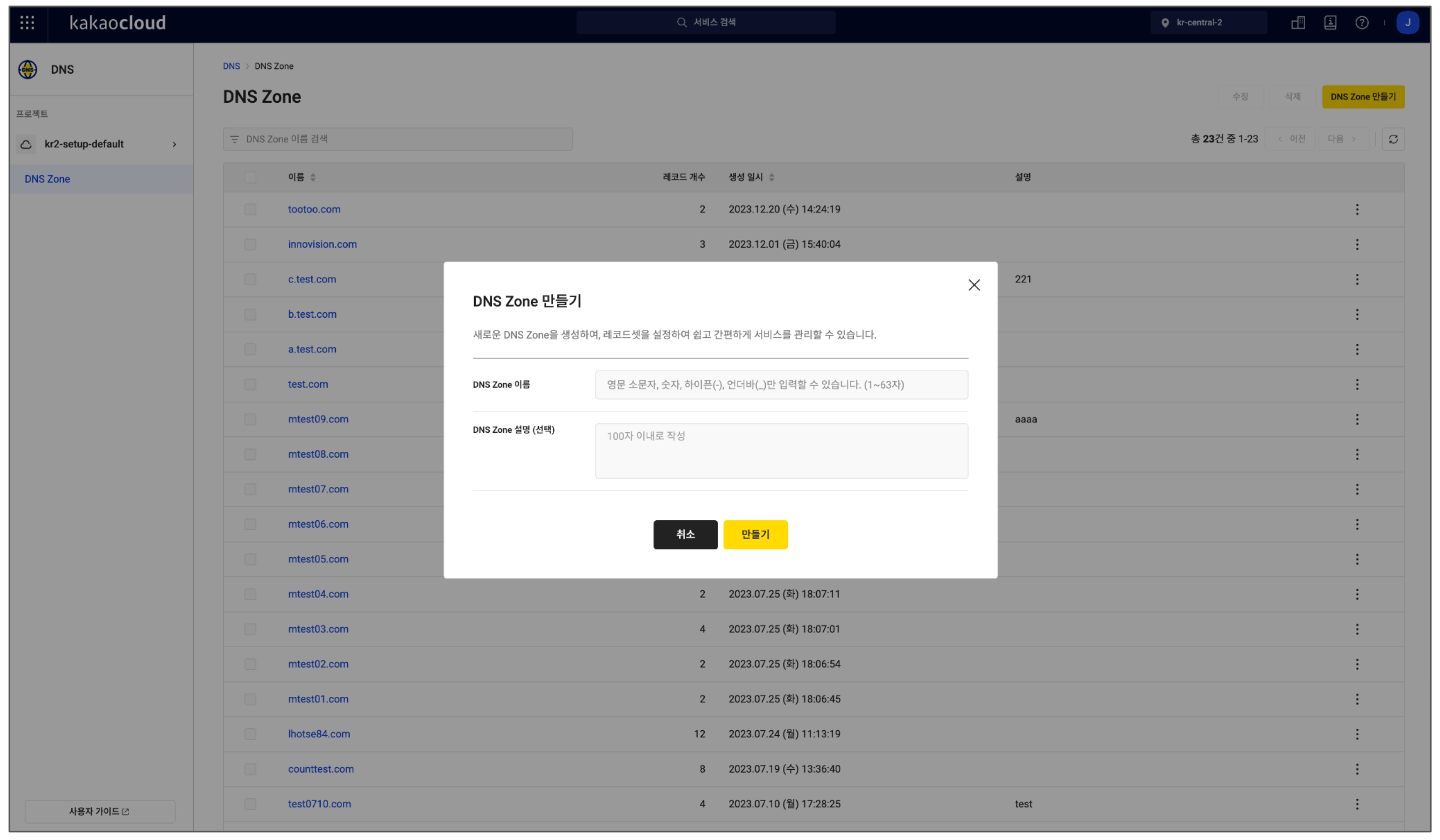Check the test.com row checkbox
The width and height of the screenshot is (1440, 840).
pos(250,384)
